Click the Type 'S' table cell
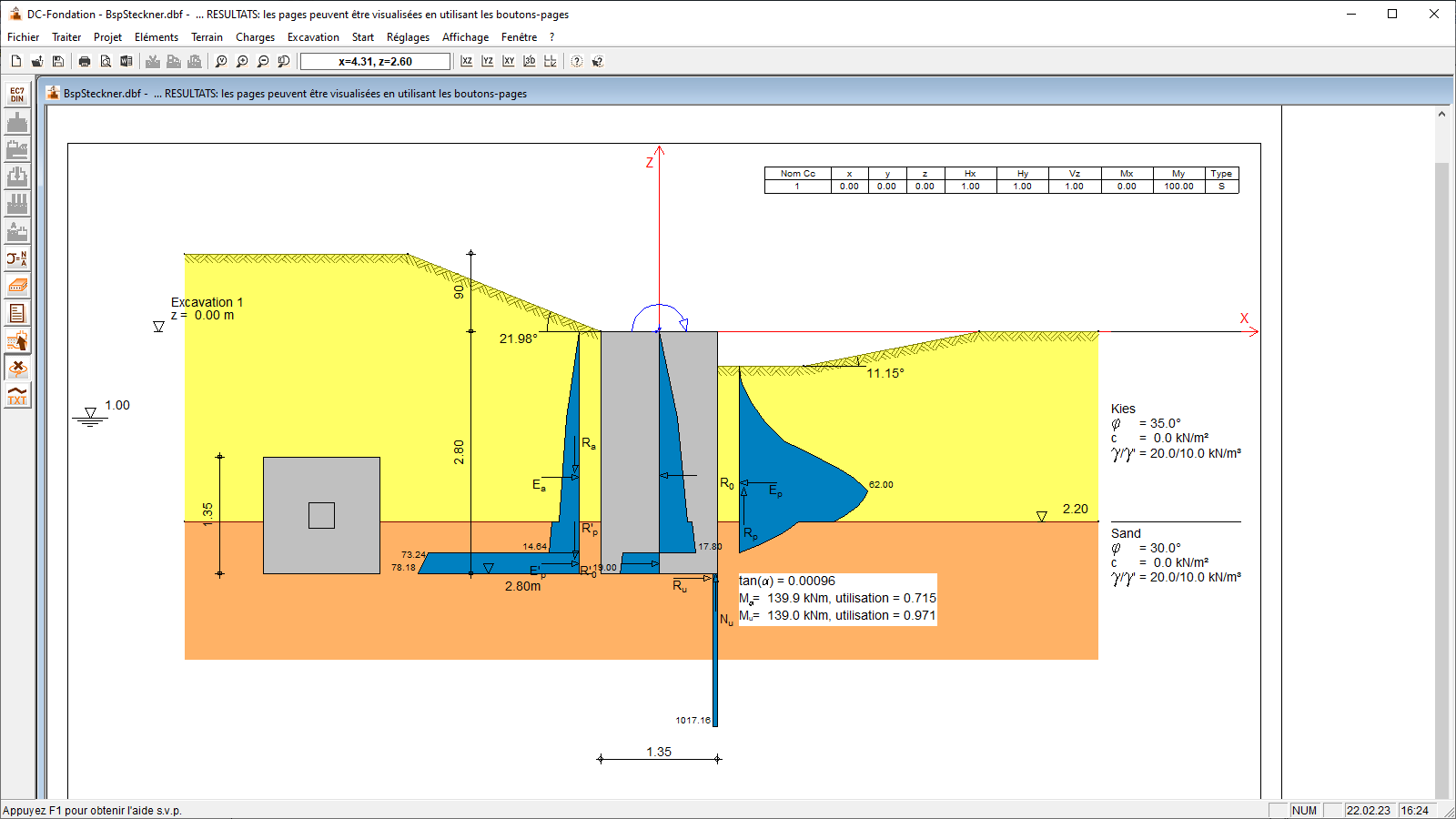The image size is (1456, 819). [1221, 186]
